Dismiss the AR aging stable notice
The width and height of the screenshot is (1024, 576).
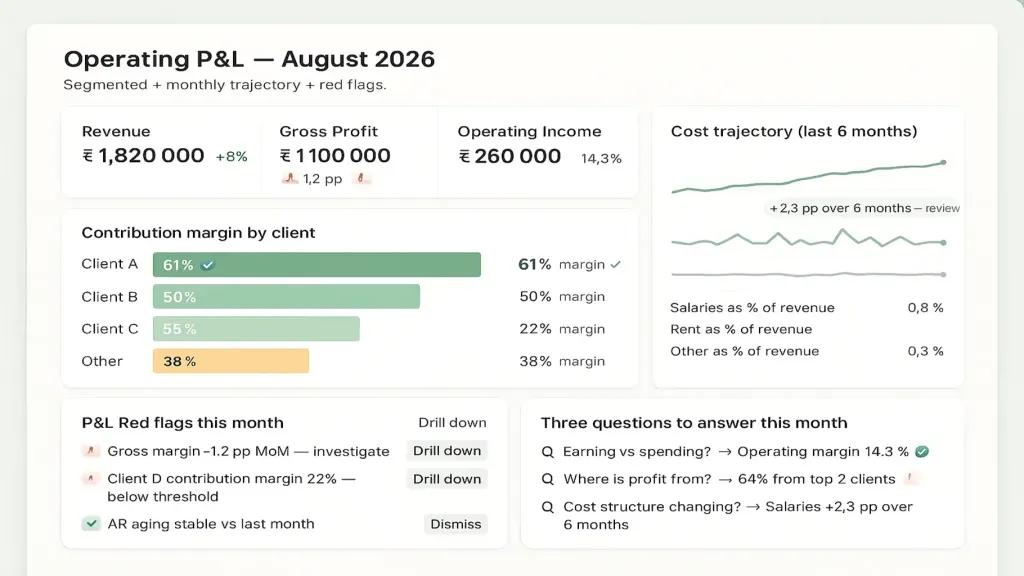coord(456,524)
